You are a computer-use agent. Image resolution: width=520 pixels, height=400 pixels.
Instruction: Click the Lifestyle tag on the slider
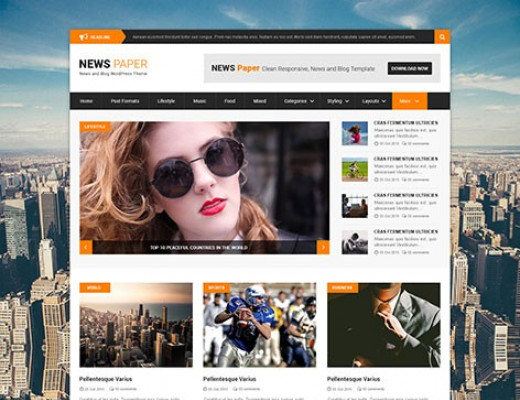(95, 127)
